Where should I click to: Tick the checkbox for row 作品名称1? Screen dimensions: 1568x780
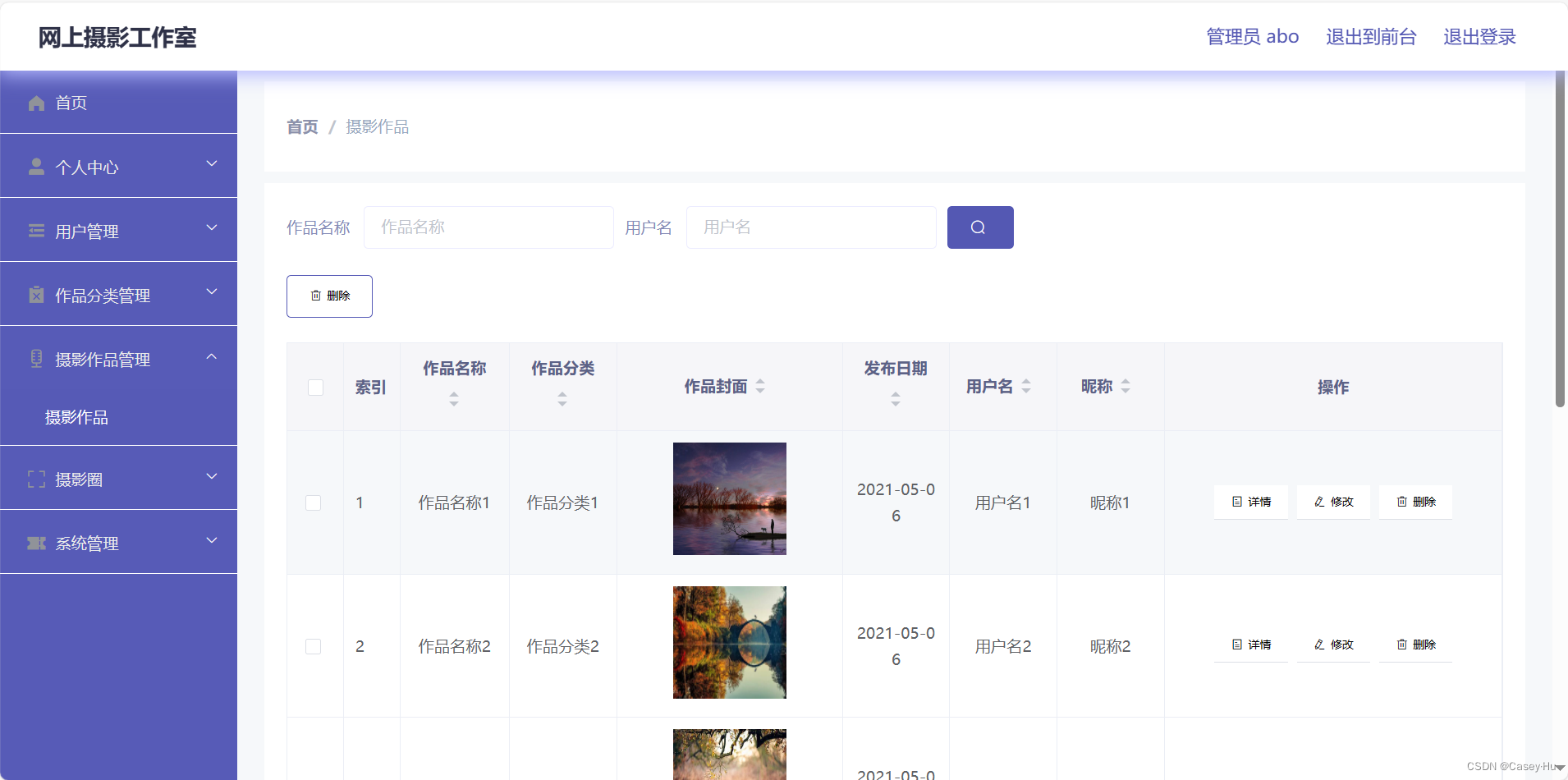tap(314, 502)
